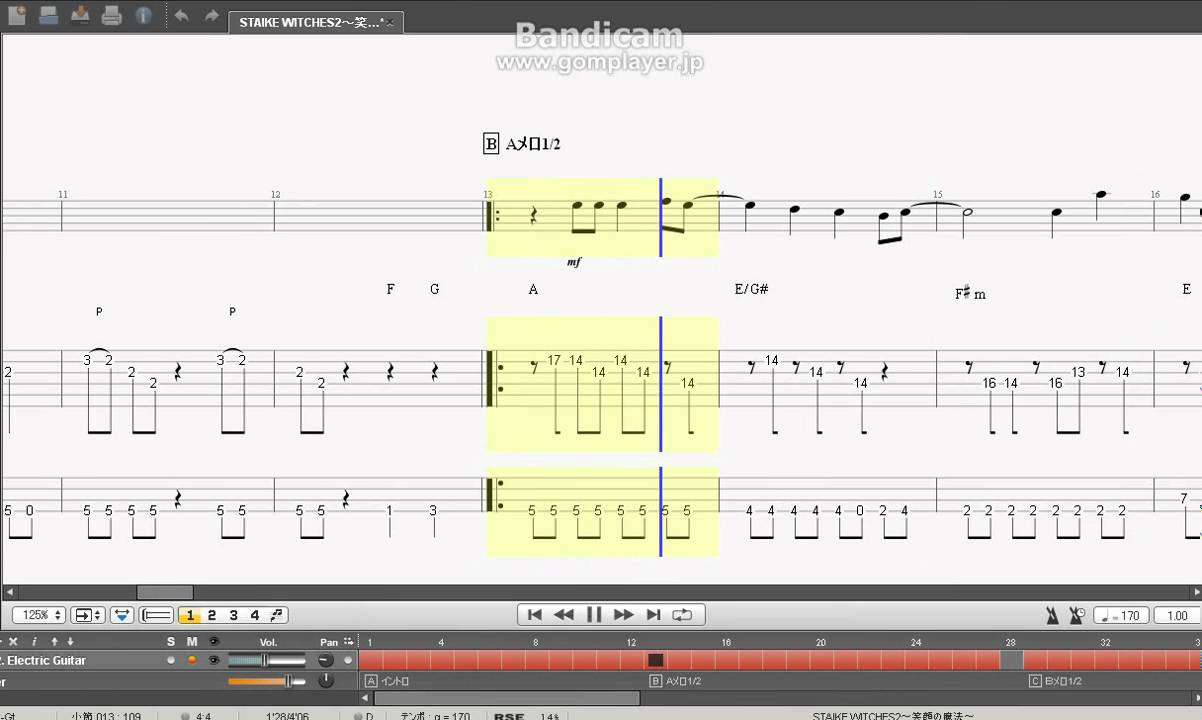Click the Redo arrow icon
This screenshot has height=720, width=1202.
pyautogui.click(x=211, y=16)
